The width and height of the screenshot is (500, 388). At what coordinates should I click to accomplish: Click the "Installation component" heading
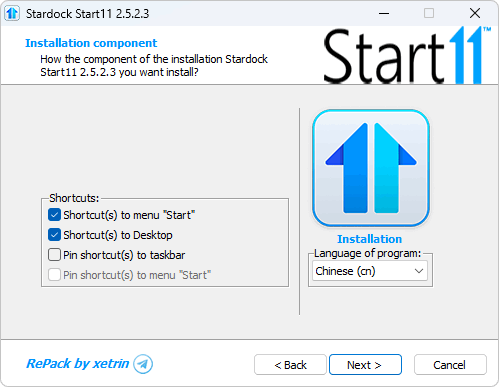click(91, 43)
